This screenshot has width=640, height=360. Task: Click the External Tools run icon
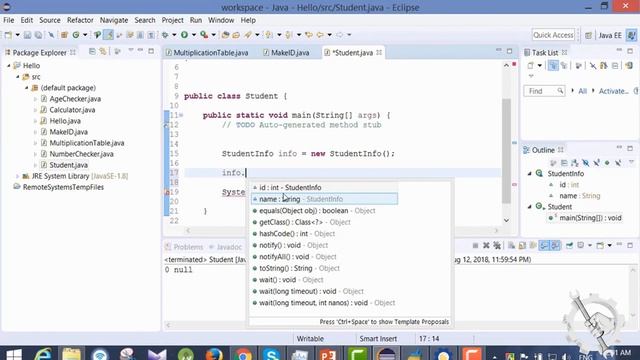(x=204, y=35)
